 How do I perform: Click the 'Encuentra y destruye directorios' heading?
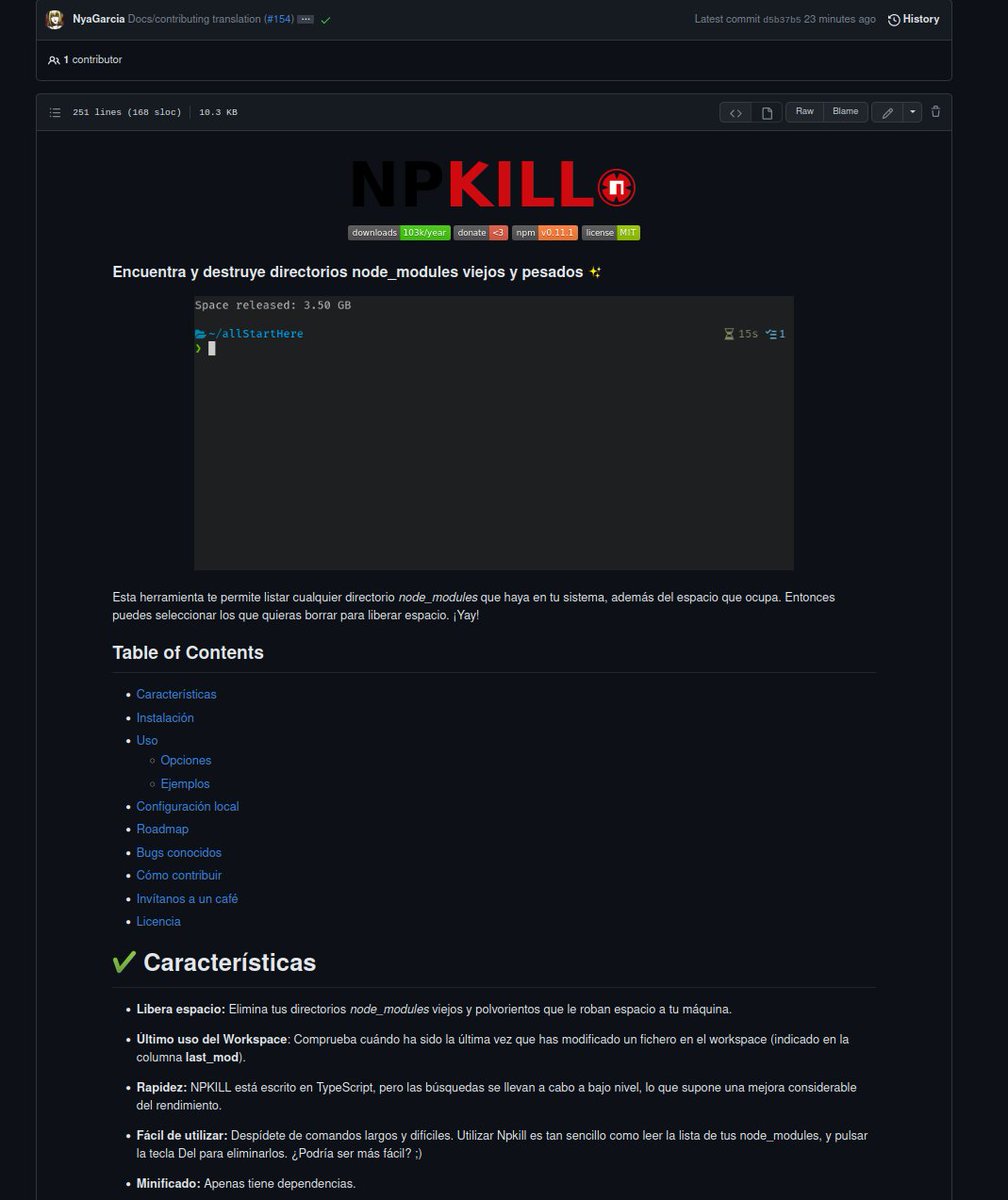point(357,272)
